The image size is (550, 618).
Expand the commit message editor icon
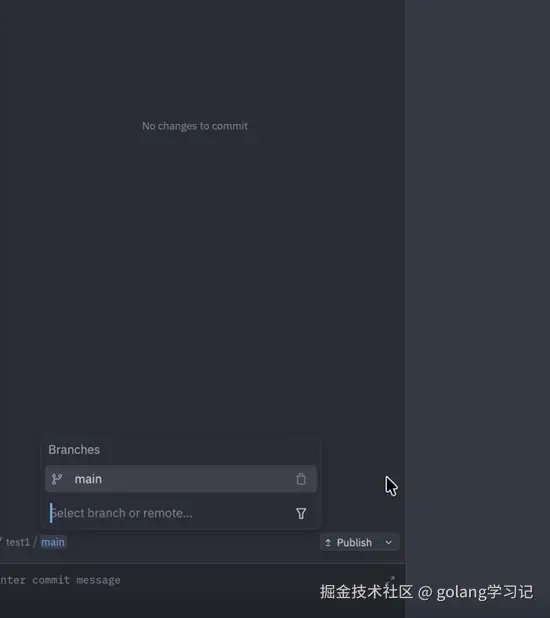click(x=390, y=580)
